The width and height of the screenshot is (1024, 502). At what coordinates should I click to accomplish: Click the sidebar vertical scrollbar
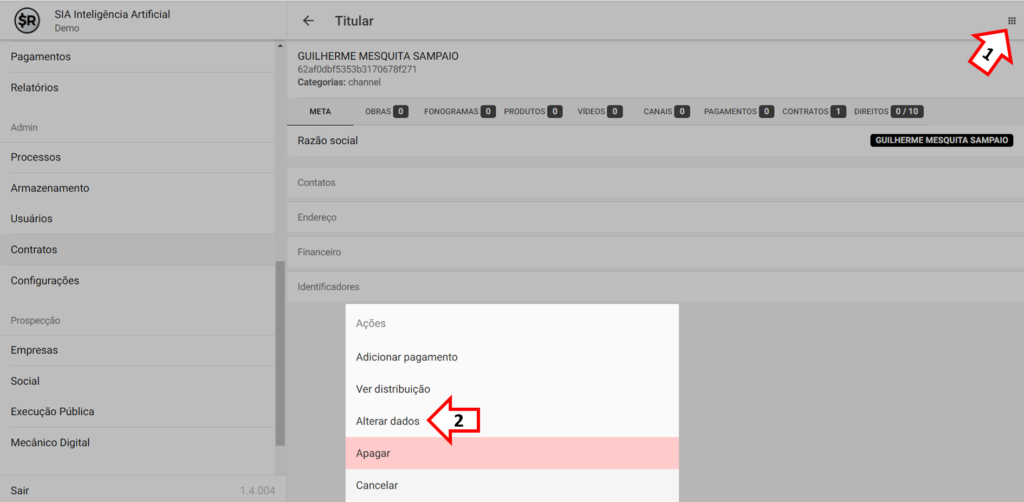(280, 350)
